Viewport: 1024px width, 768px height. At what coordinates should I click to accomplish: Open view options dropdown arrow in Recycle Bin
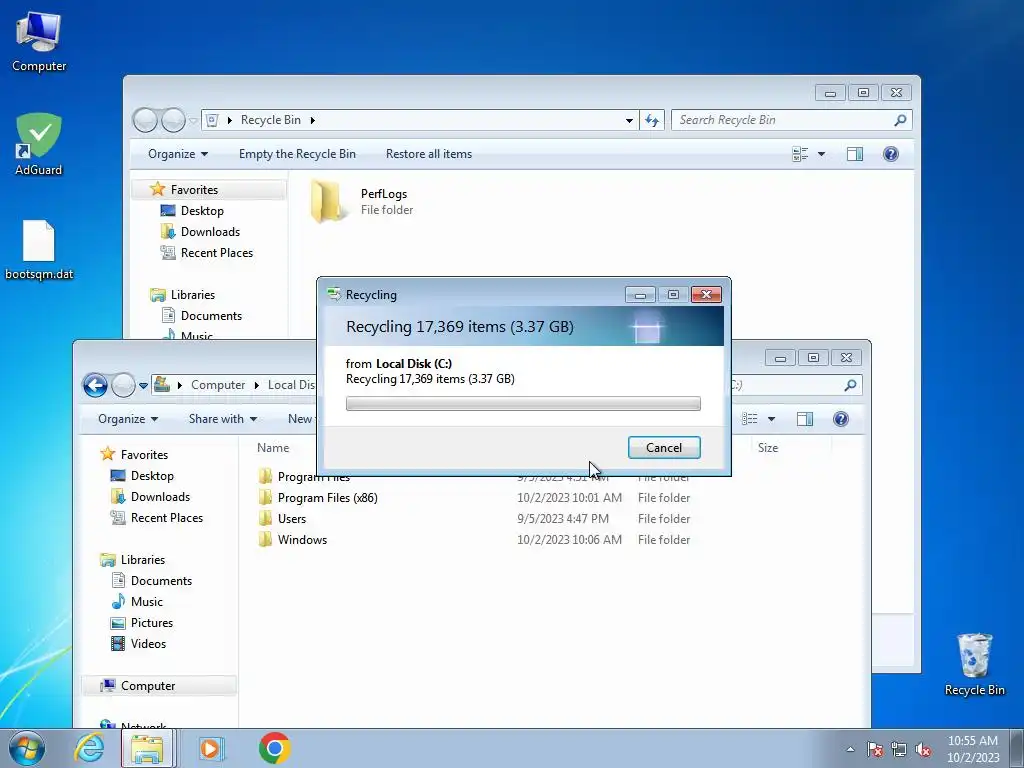[822, 154]
